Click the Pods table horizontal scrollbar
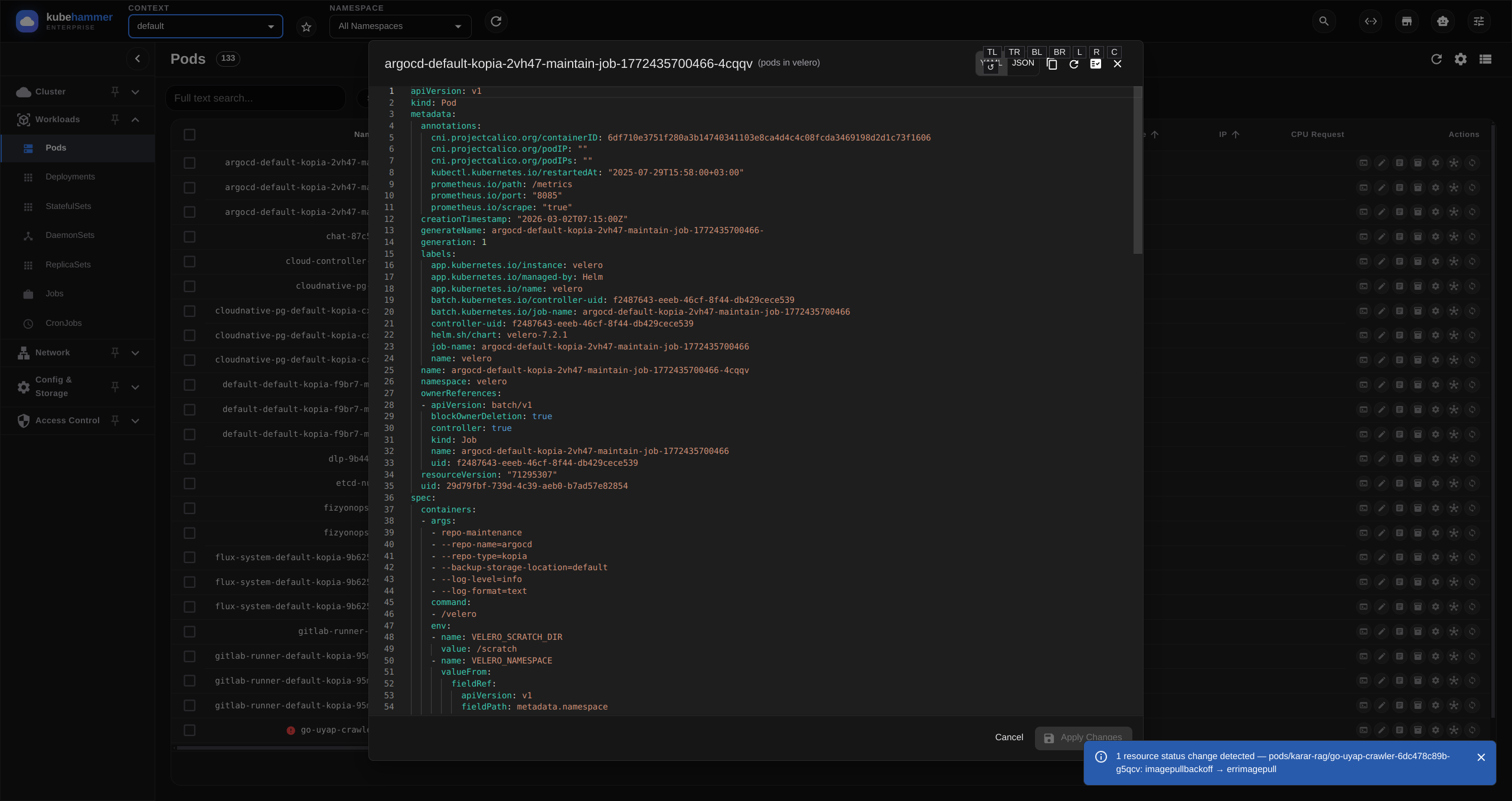Screen dimensions: 1512x801 click(272, 748)
